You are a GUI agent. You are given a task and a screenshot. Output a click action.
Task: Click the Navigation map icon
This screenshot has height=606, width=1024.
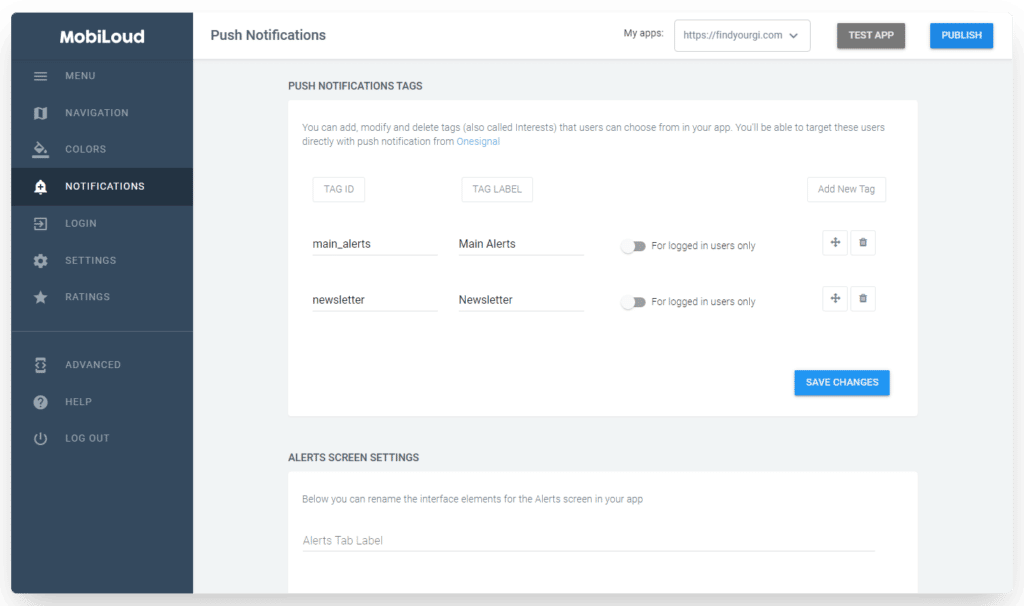40,113
